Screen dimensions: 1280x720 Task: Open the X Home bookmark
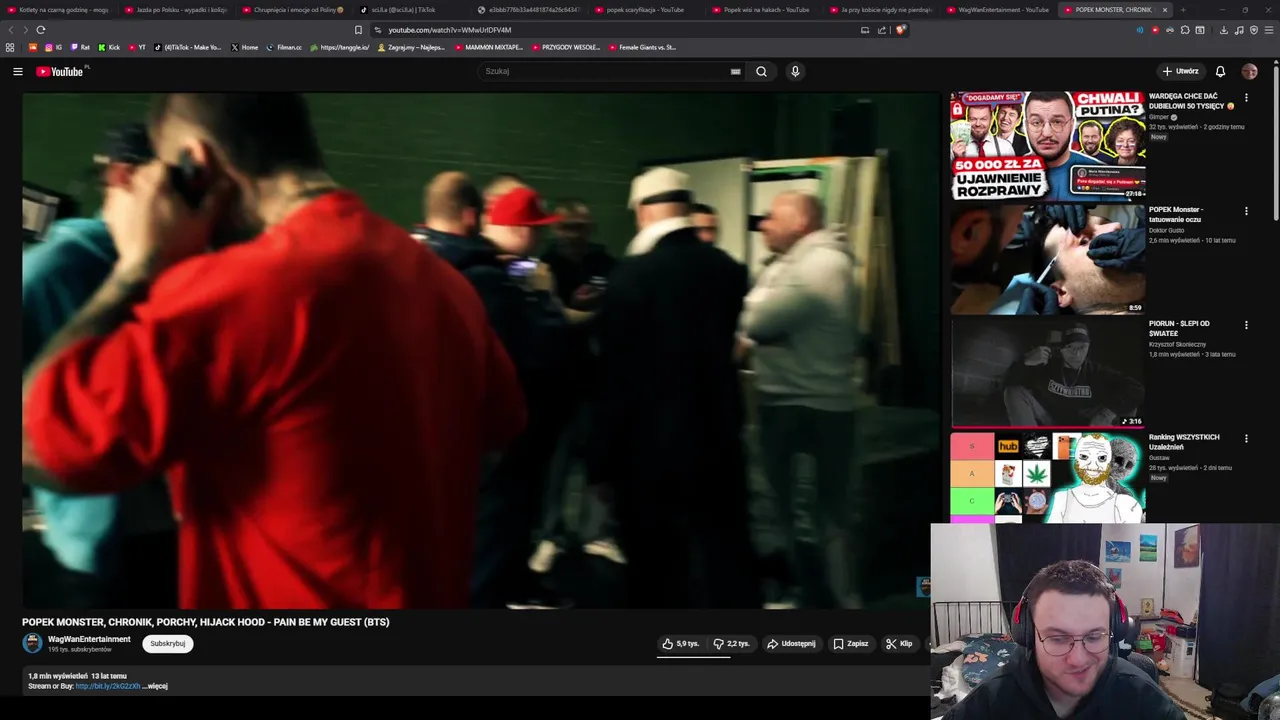click(244, 47)
